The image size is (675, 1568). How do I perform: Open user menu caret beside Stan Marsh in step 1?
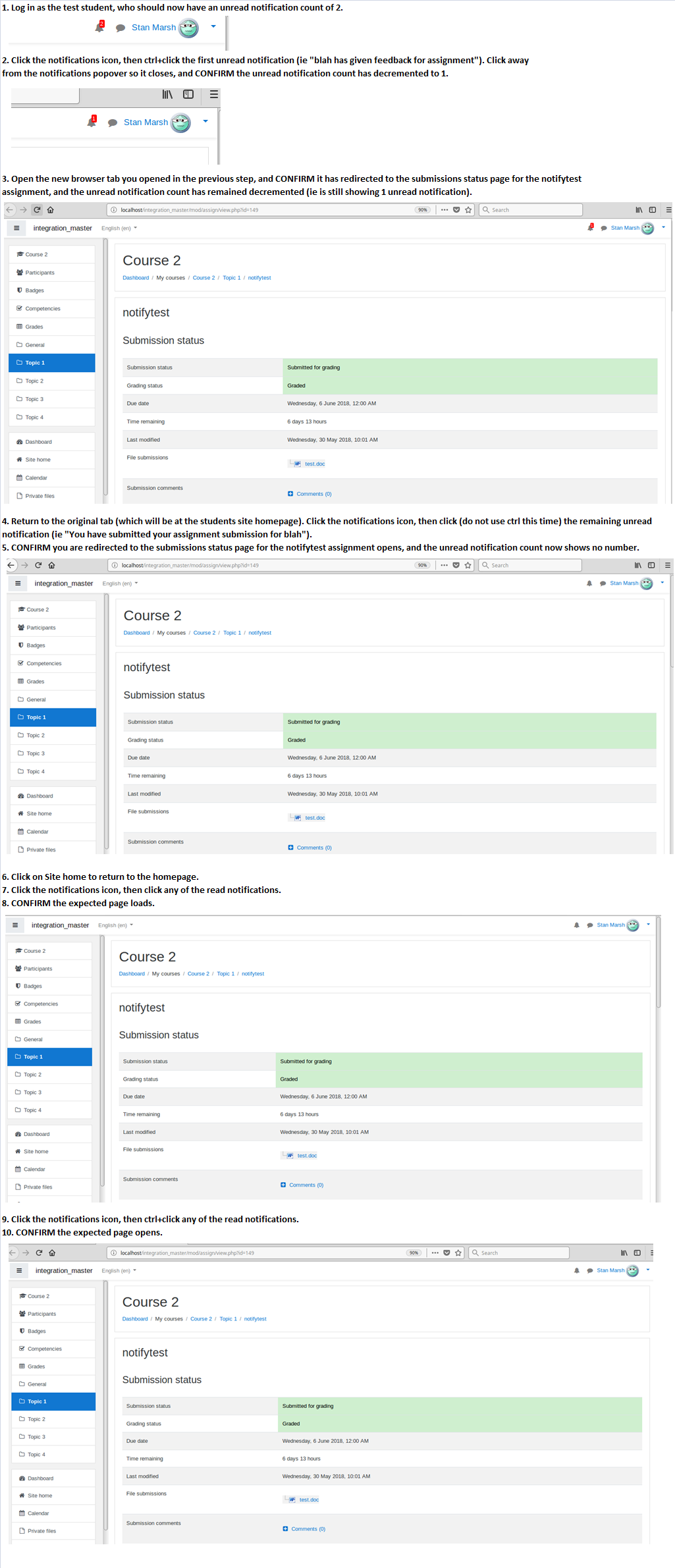(213, 26)
